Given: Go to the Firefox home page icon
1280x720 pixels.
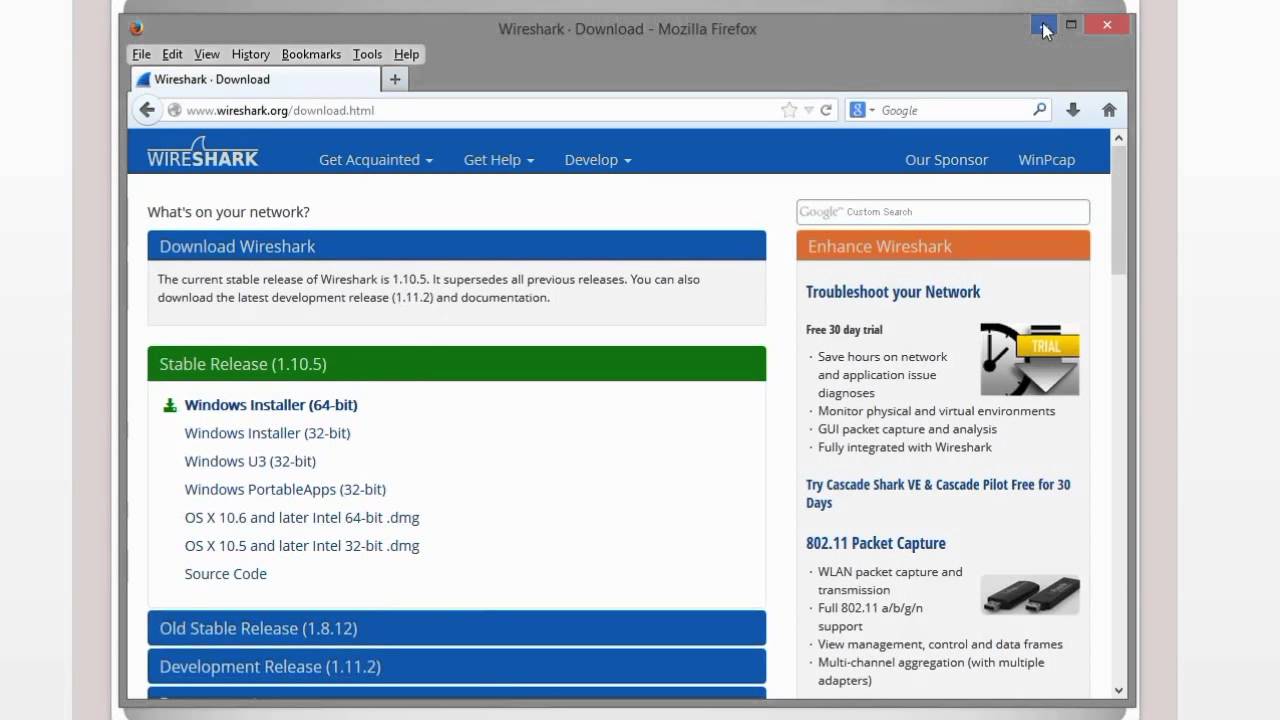Looking at the screenshot, I should [x=1109, y=110].
